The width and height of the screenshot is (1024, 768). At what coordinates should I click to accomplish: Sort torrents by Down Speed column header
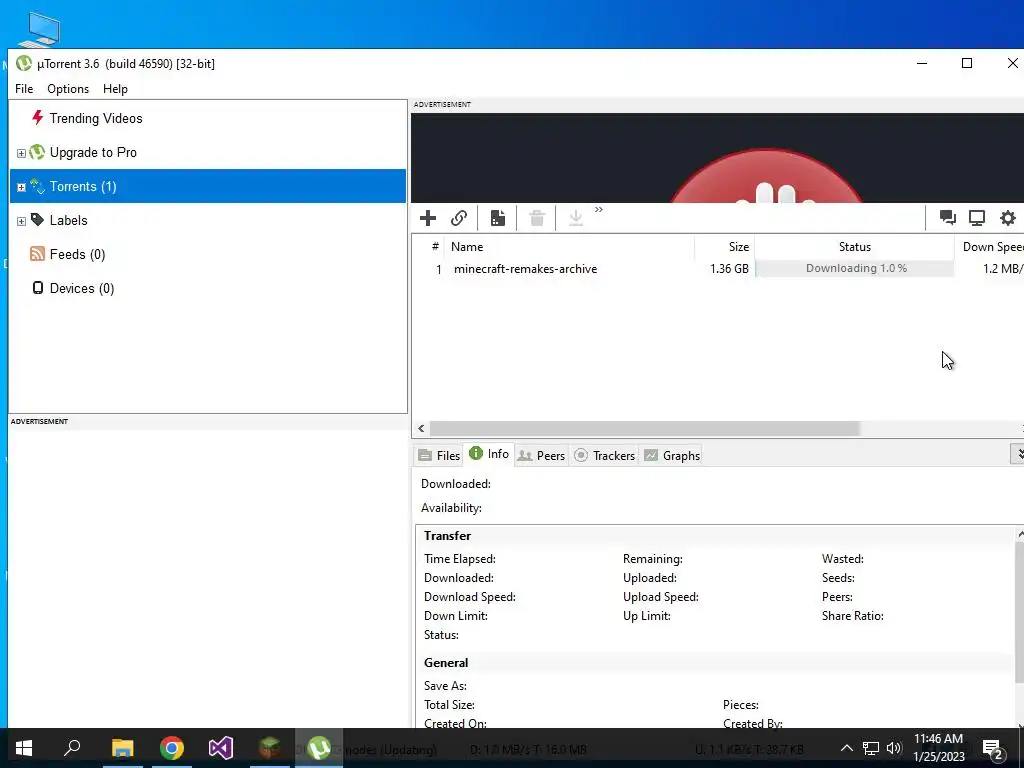pos(989,247)
